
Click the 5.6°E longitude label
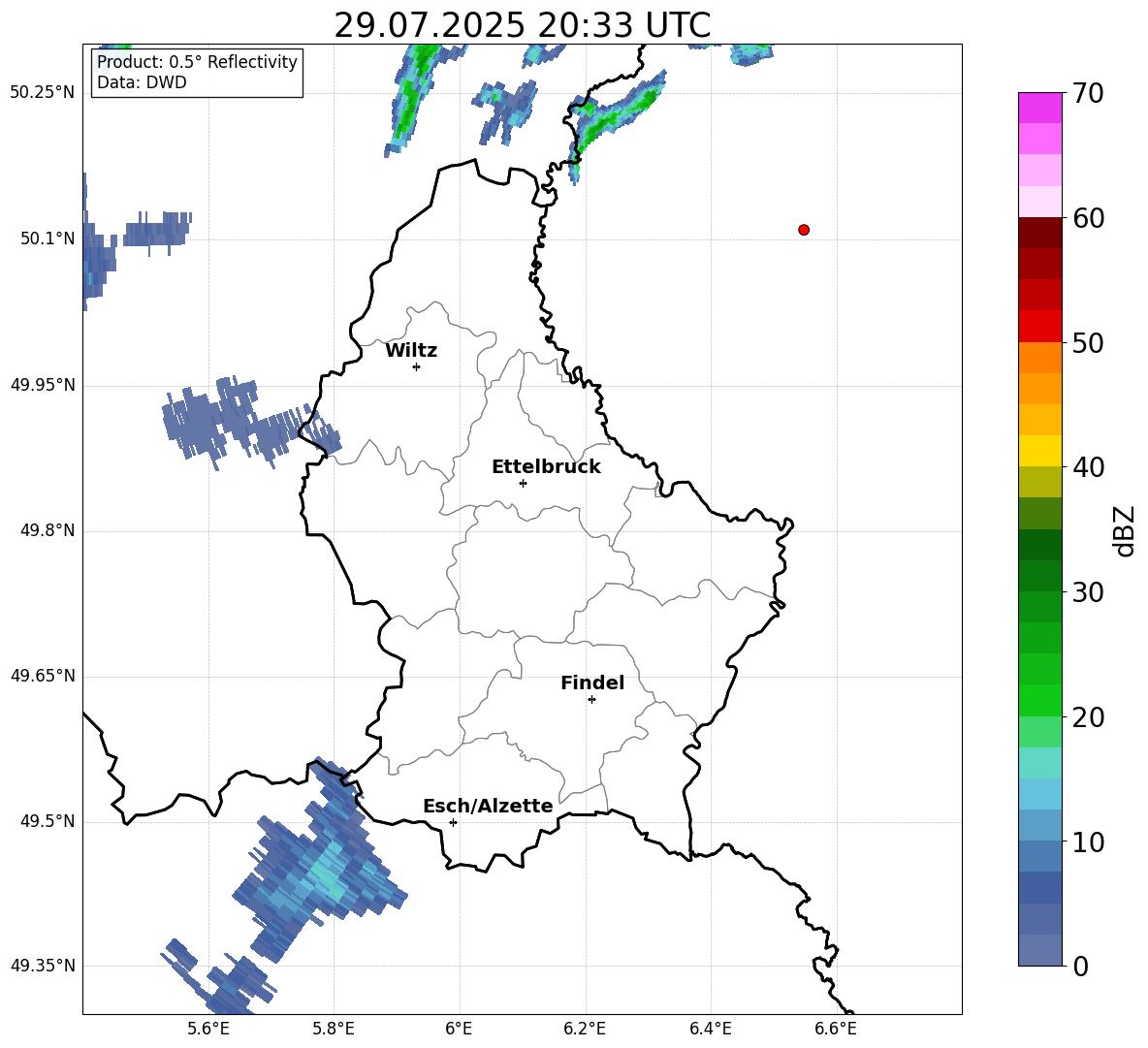click(208, 1029)
